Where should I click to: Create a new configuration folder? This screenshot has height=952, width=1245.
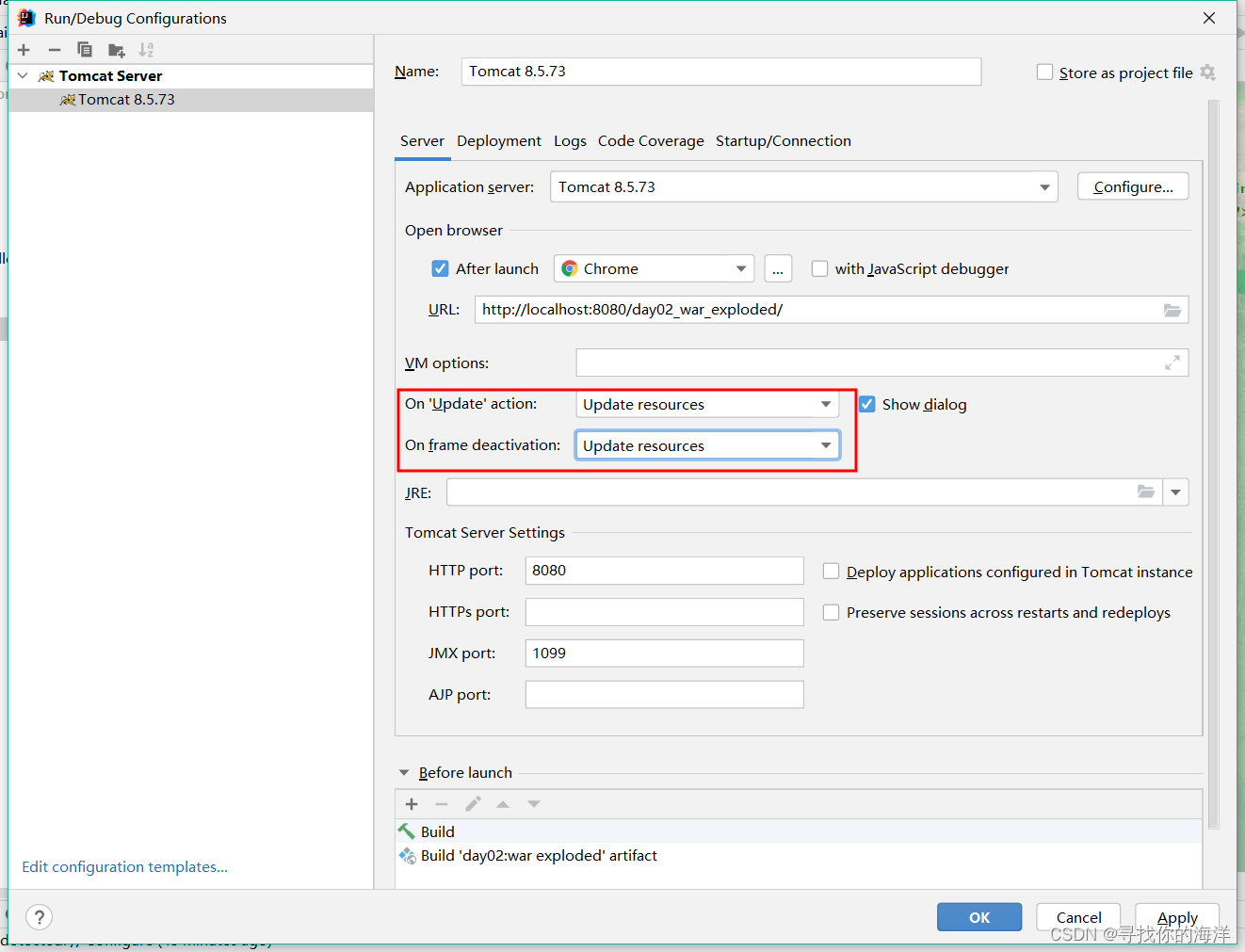pyautogui.click(x=116, y=50)
